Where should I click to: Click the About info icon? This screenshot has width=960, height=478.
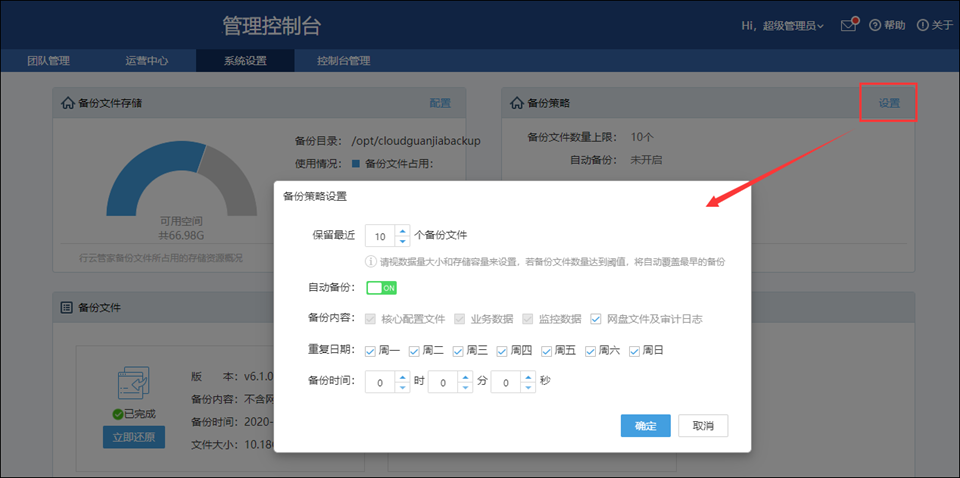click(x=922, y=25)
